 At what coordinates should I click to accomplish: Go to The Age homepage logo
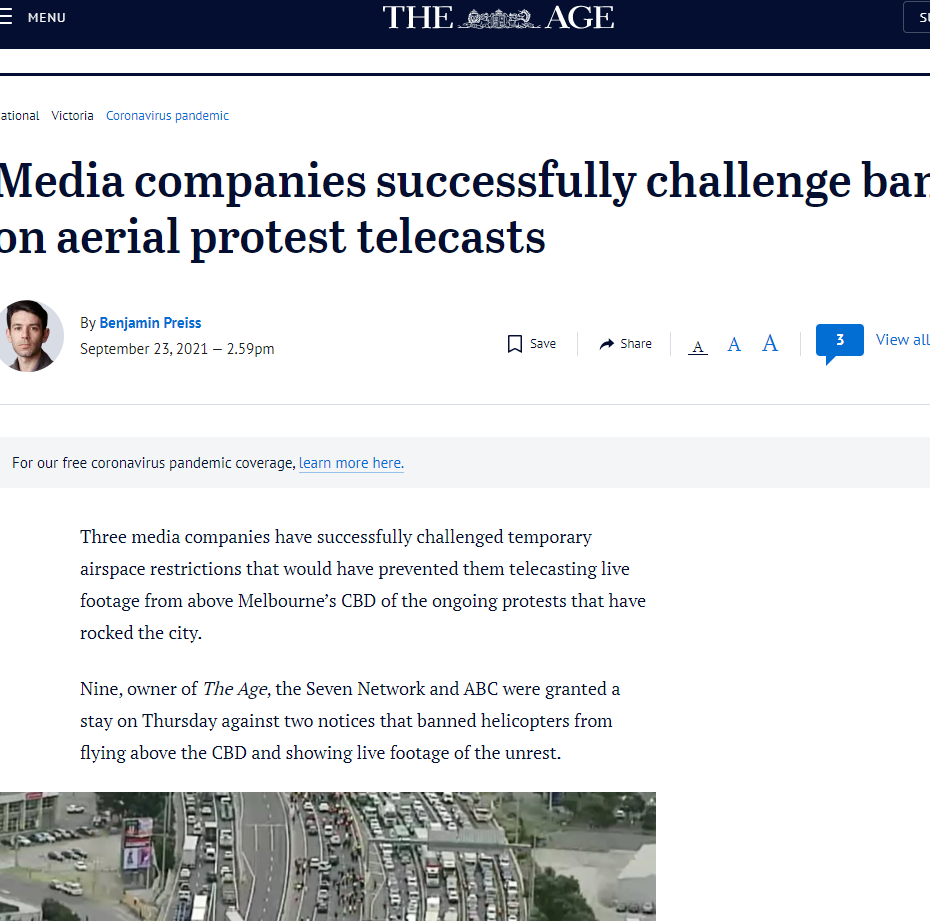pyautogui.click(x=498, y=18)
